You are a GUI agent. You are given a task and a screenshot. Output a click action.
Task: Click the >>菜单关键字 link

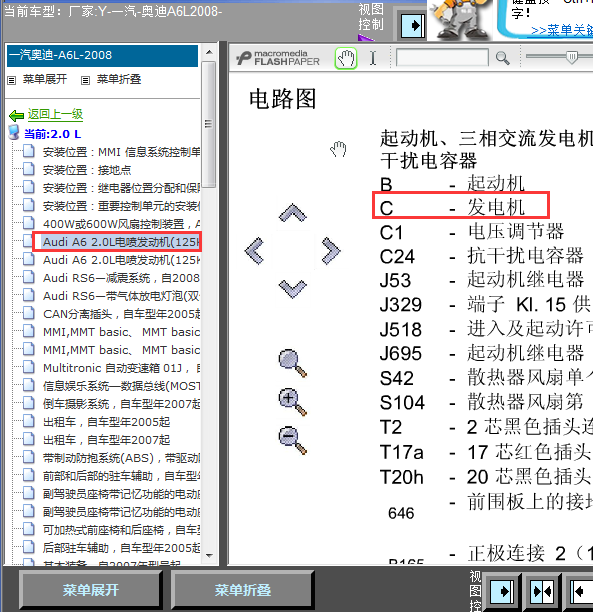point(562,30)
